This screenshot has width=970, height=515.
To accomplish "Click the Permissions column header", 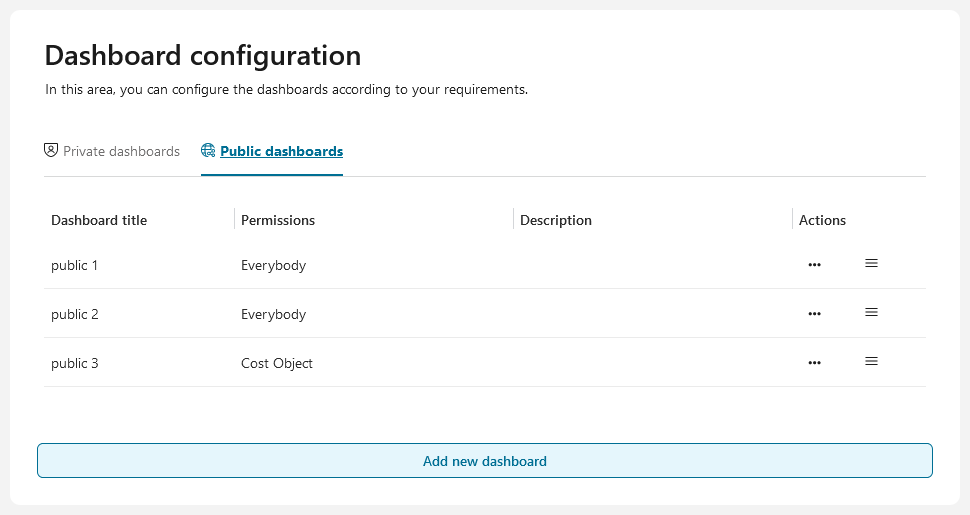I will 278,220.
